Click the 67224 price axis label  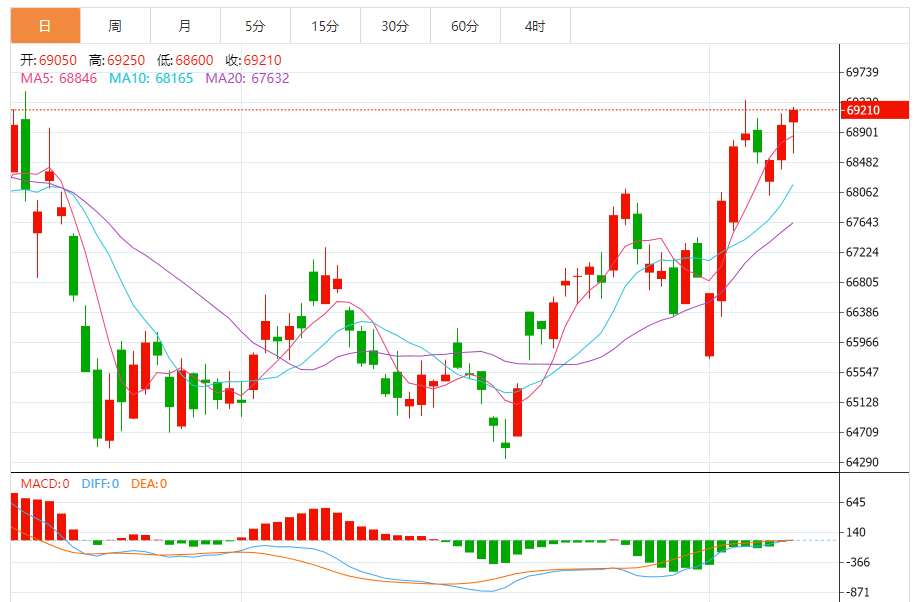click(x=862, y=252)
